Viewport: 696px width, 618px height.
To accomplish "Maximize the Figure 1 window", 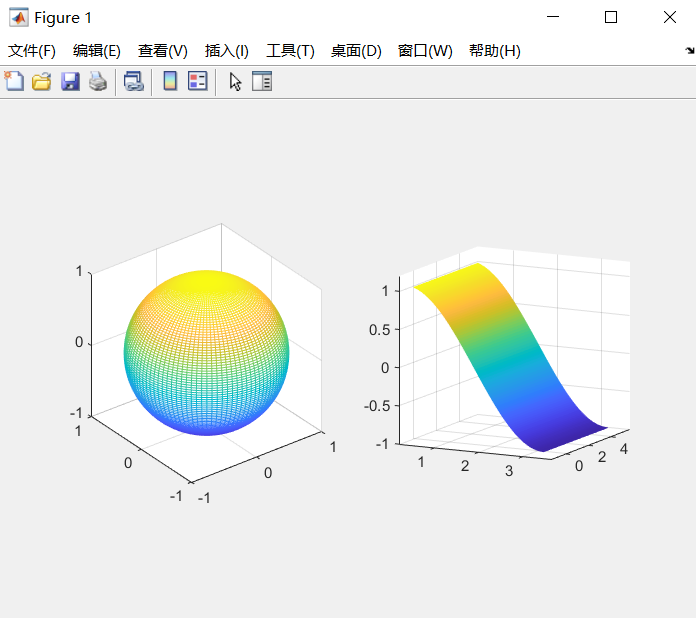I will point(611,17).
